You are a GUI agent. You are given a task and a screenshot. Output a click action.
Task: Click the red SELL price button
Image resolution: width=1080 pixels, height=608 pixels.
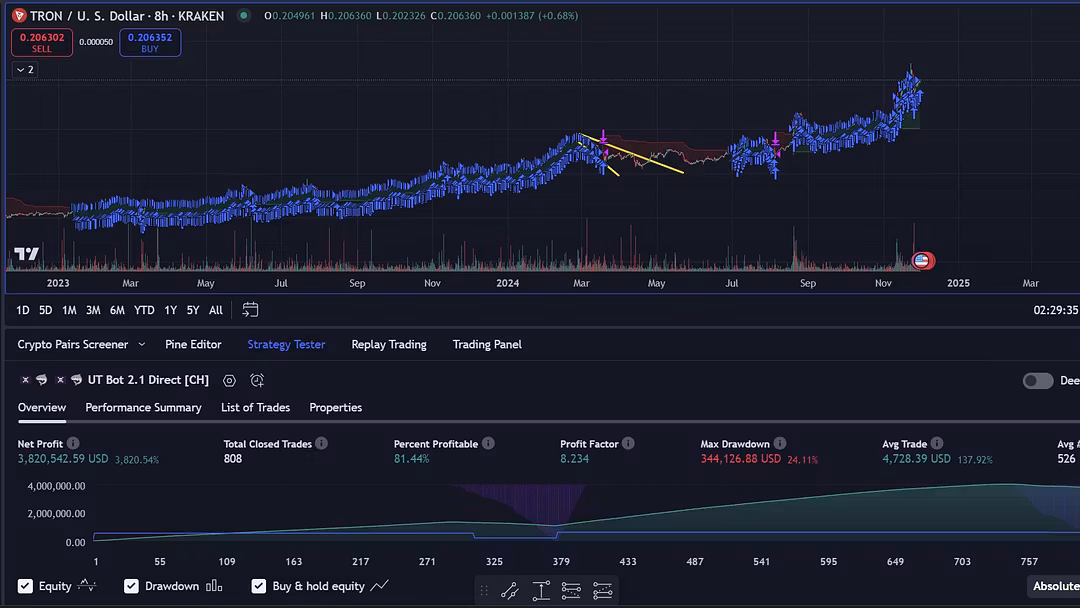pyautogui.click(x=42, y=43)
